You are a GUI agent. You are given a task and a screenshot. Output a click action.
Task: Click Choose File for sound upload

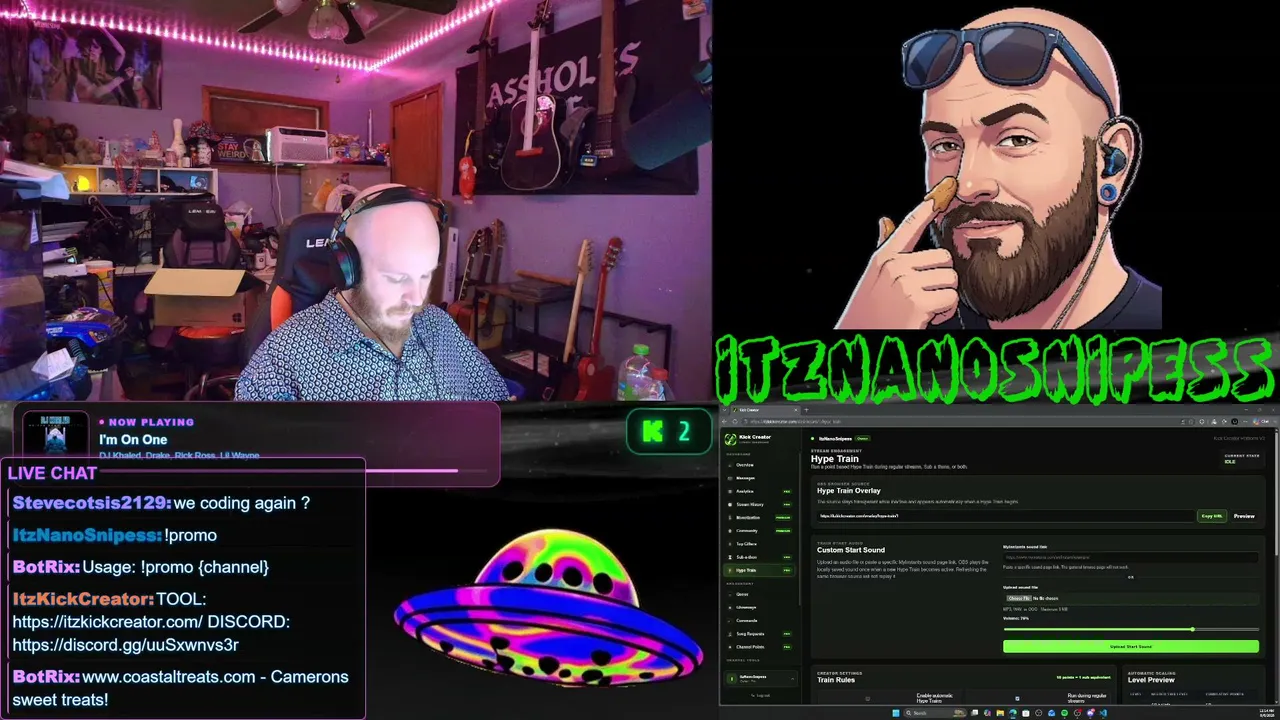(x=1018, y=598)
